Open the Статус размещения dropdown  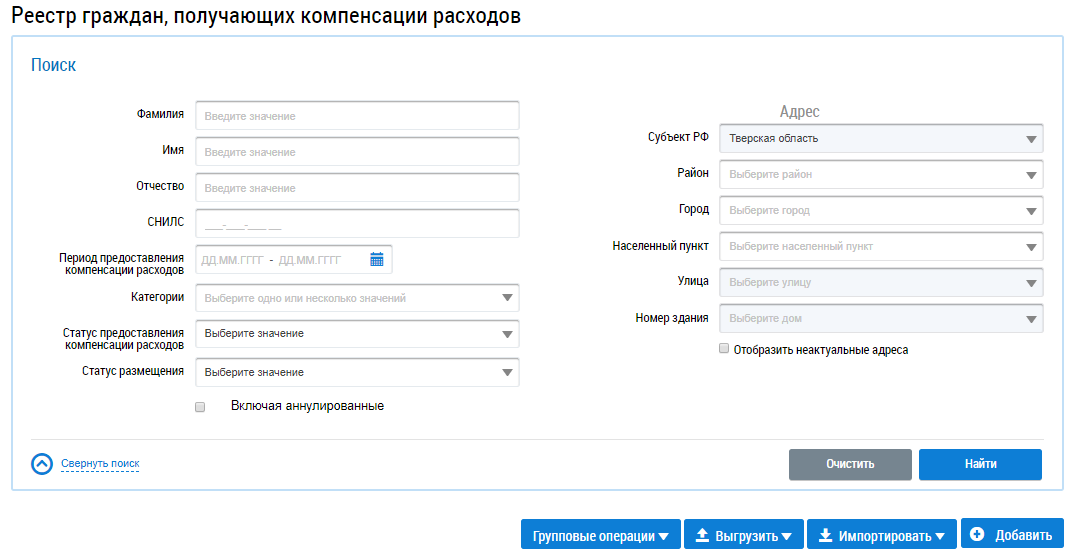pos(357,373)
